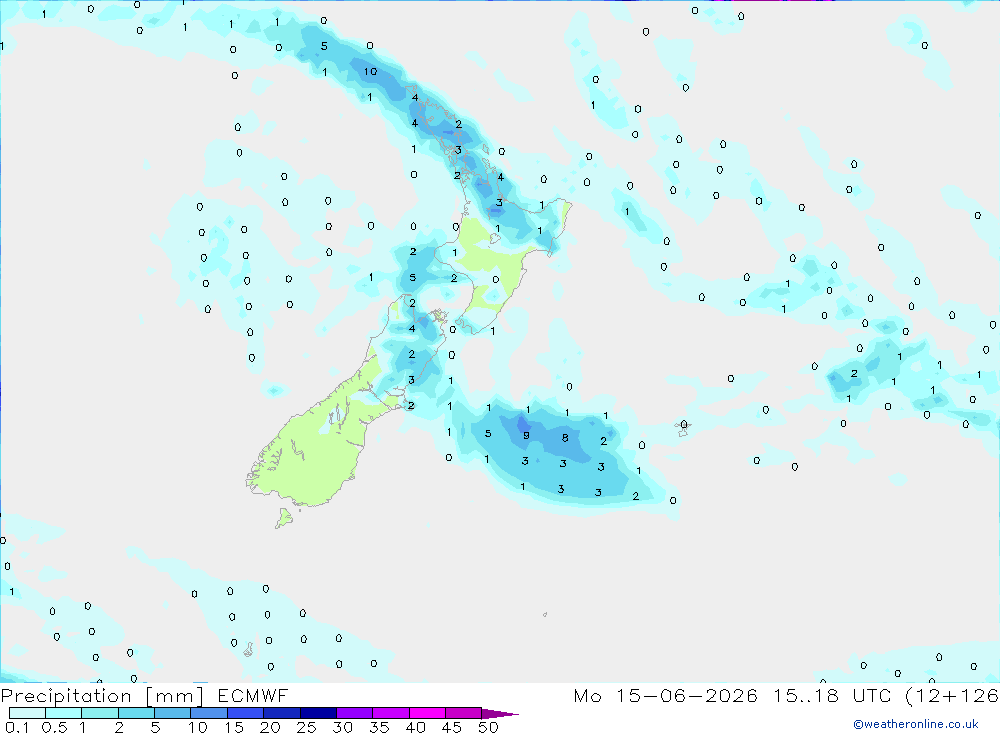Screen dimensions: 1000x733
Task: Click the '0.1' legend scale label
Action: click(17, 727)
